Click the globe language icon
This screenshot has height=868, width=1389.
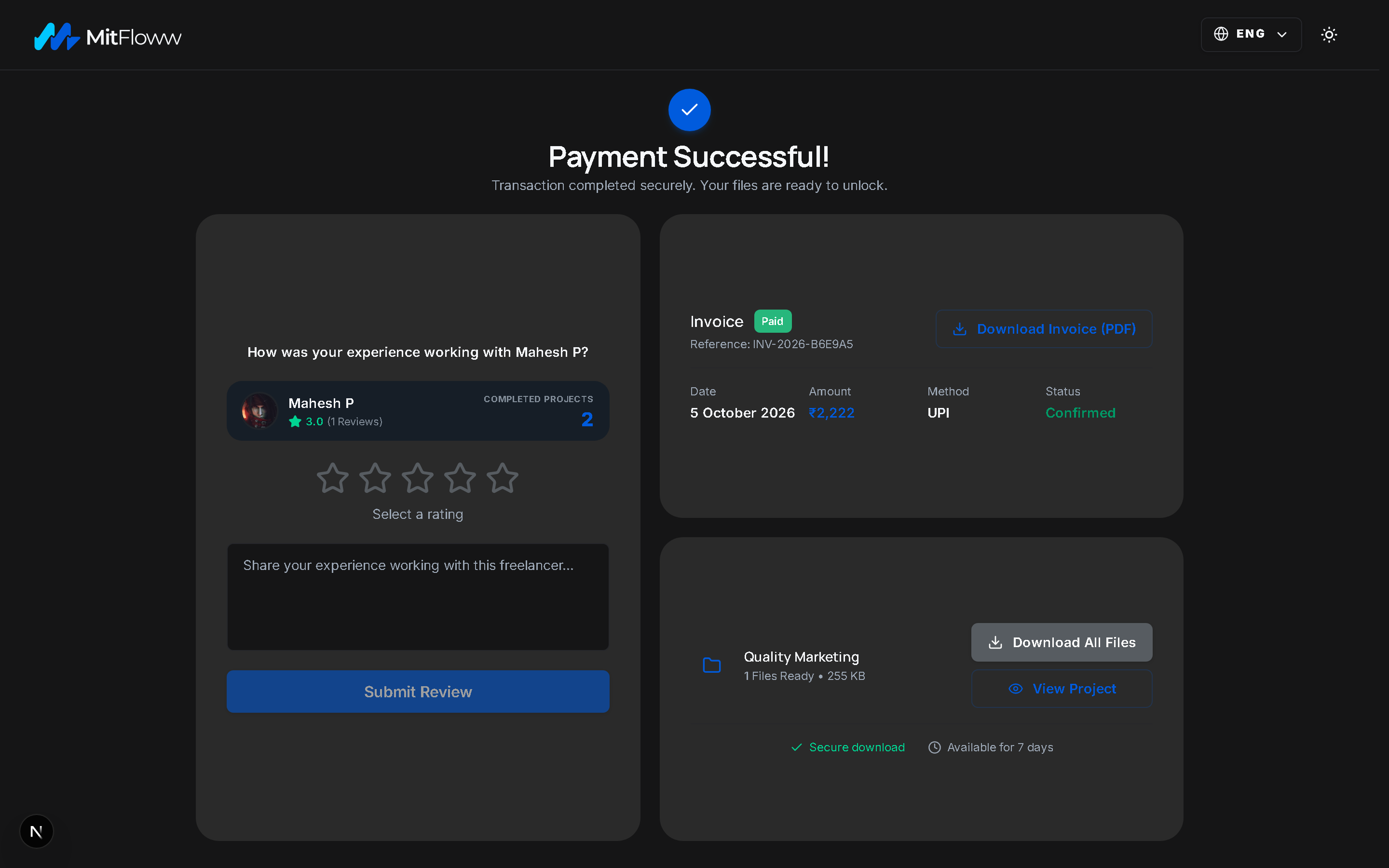coord(1221,34)
